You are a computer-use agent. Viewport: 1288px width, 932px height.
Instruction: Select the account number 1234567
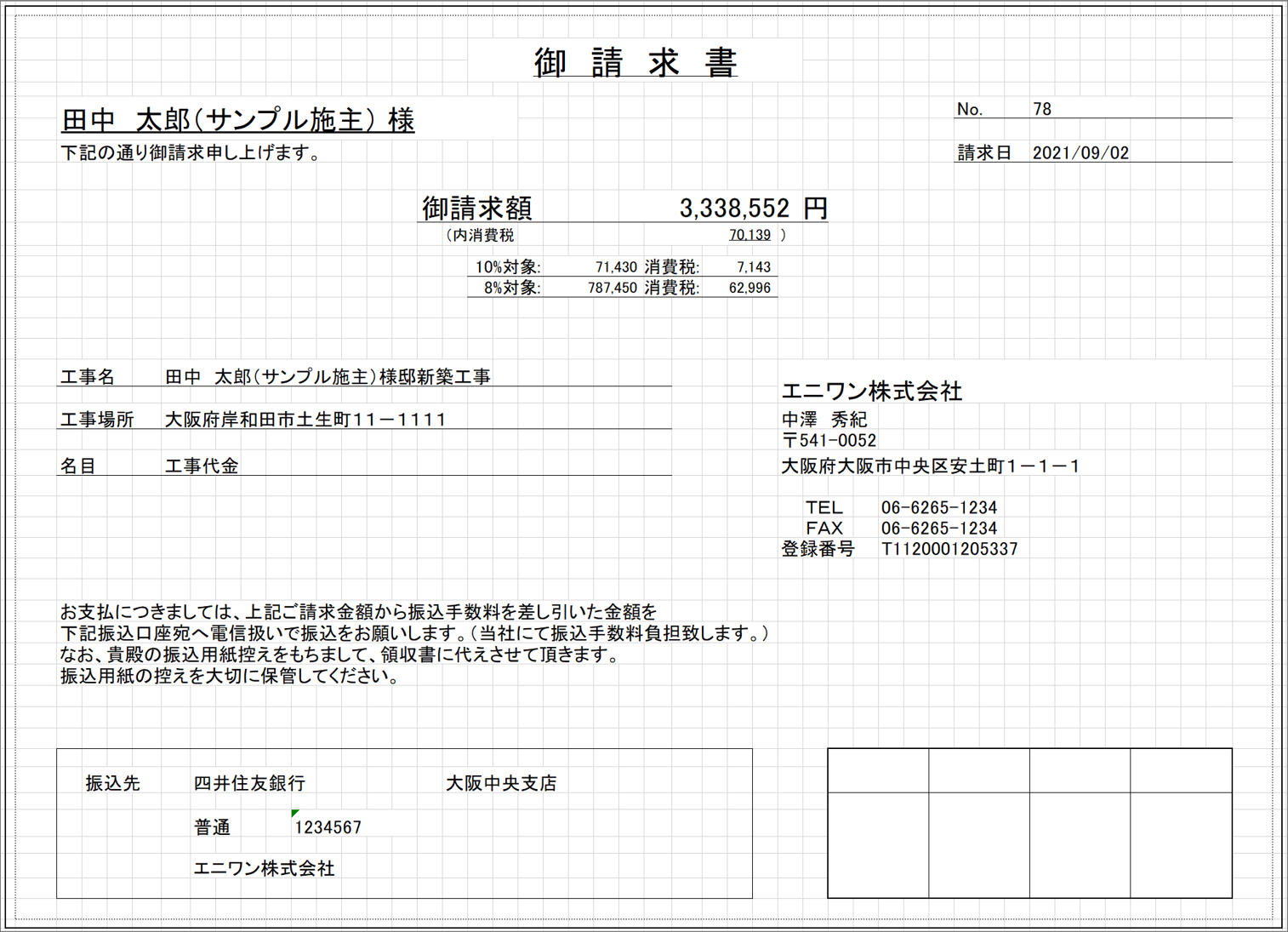[328, 826]
